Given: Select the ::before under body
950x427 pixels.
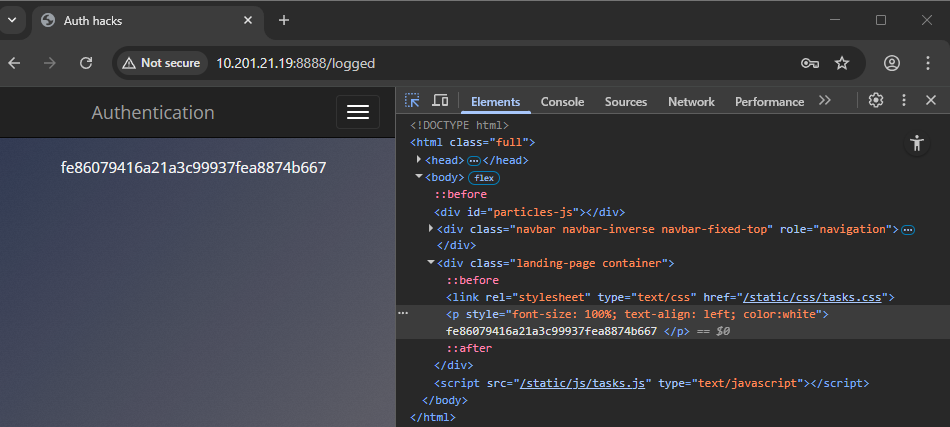Looking at the screenshot, I should tap(460, 194).
